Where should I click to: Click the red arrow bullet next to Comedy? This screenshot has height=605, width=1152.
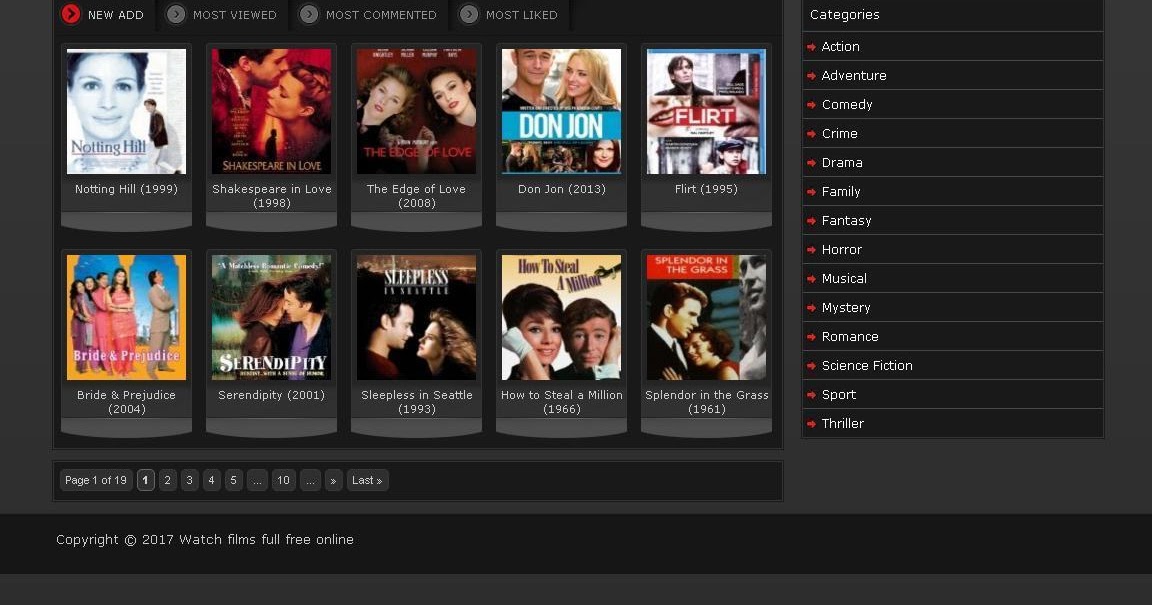click(x=811, y=105)
